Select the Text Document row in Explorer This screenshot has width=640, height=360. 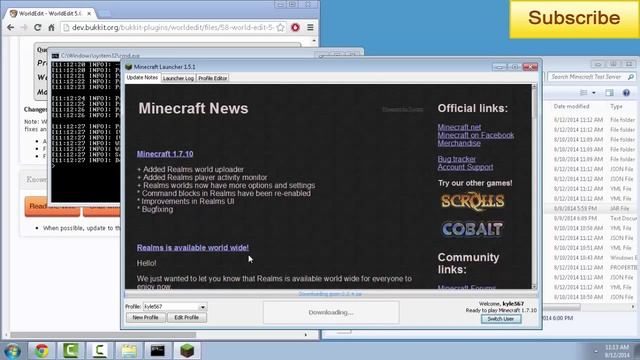click(592, 218)
